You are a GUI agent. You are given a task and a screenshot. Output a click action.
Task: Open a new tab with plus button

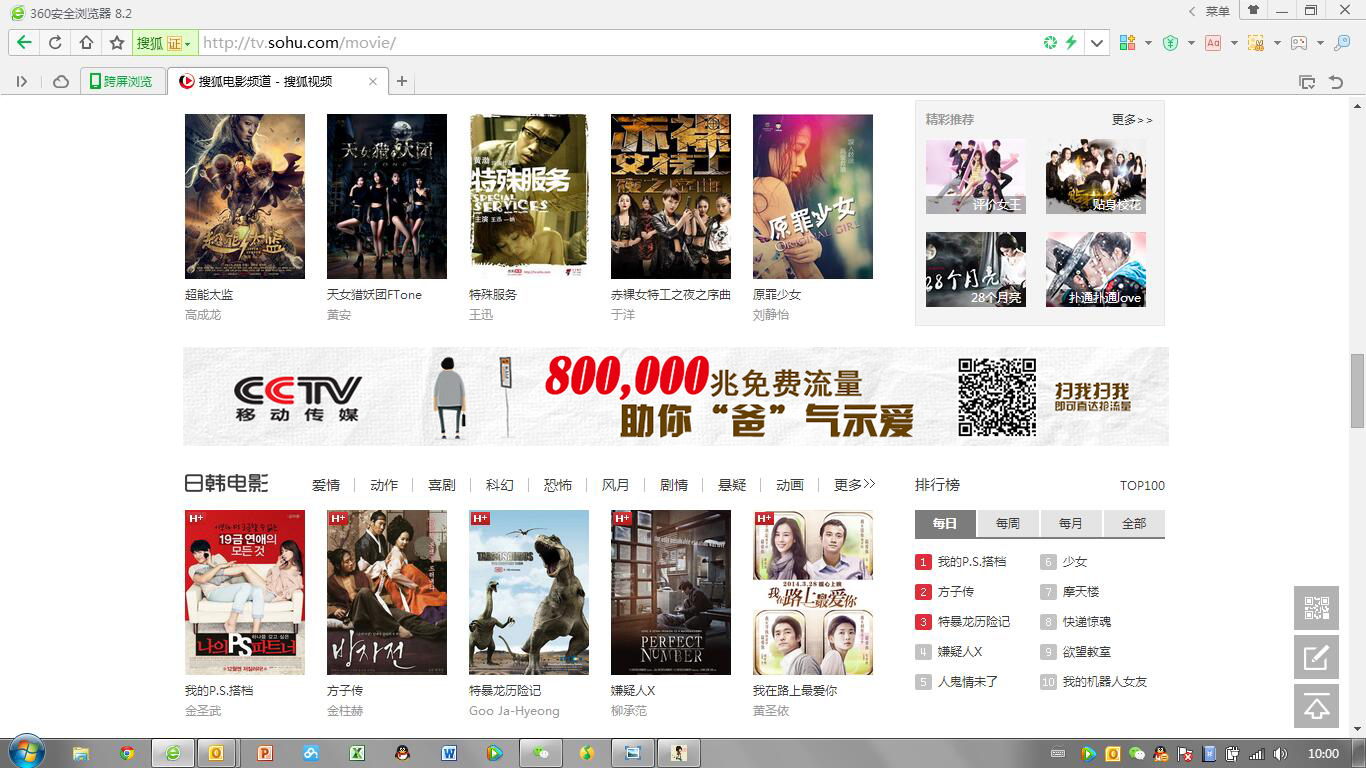(x=402, y=82)
